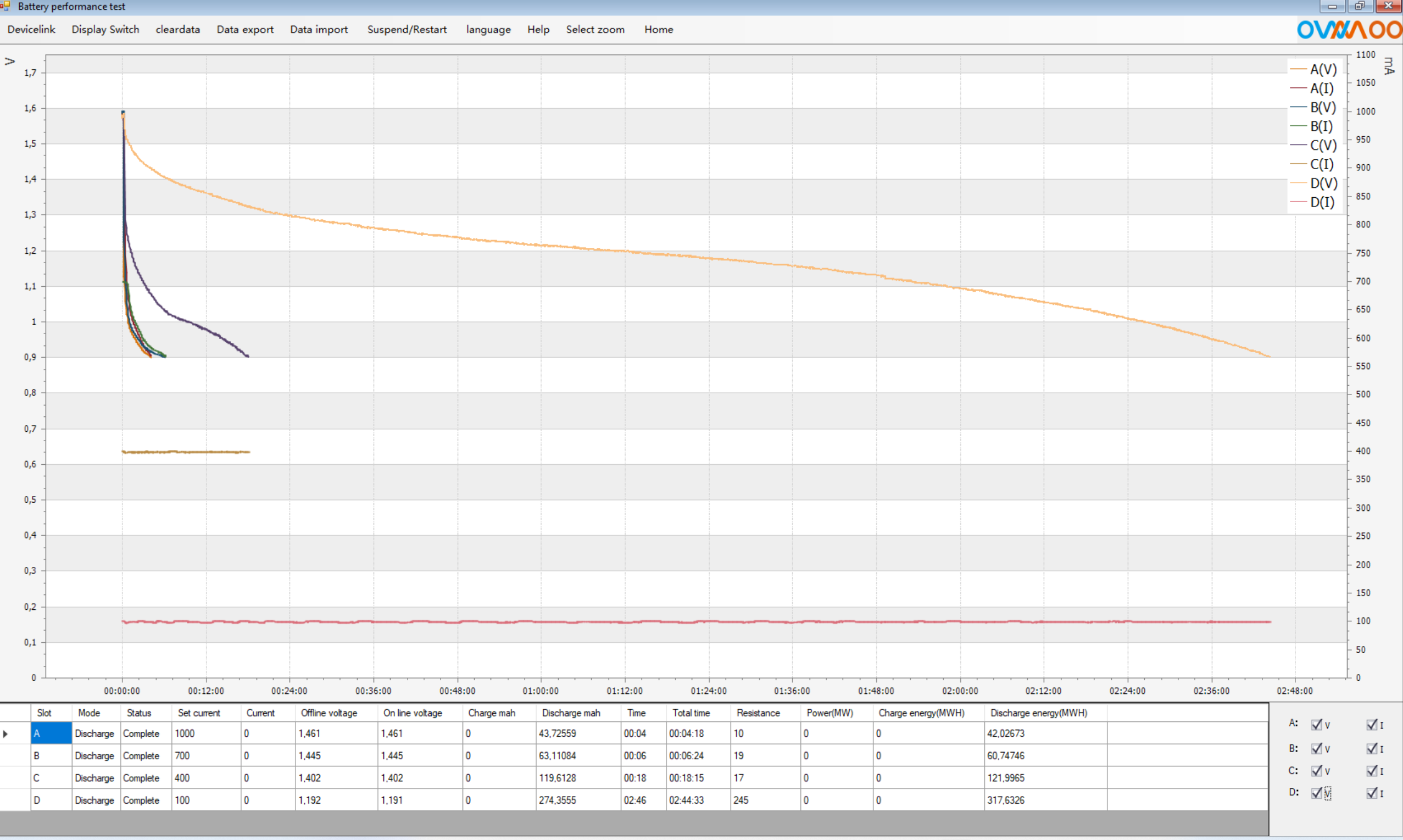This screenshot has width=1403, height=840.
Task: Click the app icon in title bar
Action: (x=5, y=6)
